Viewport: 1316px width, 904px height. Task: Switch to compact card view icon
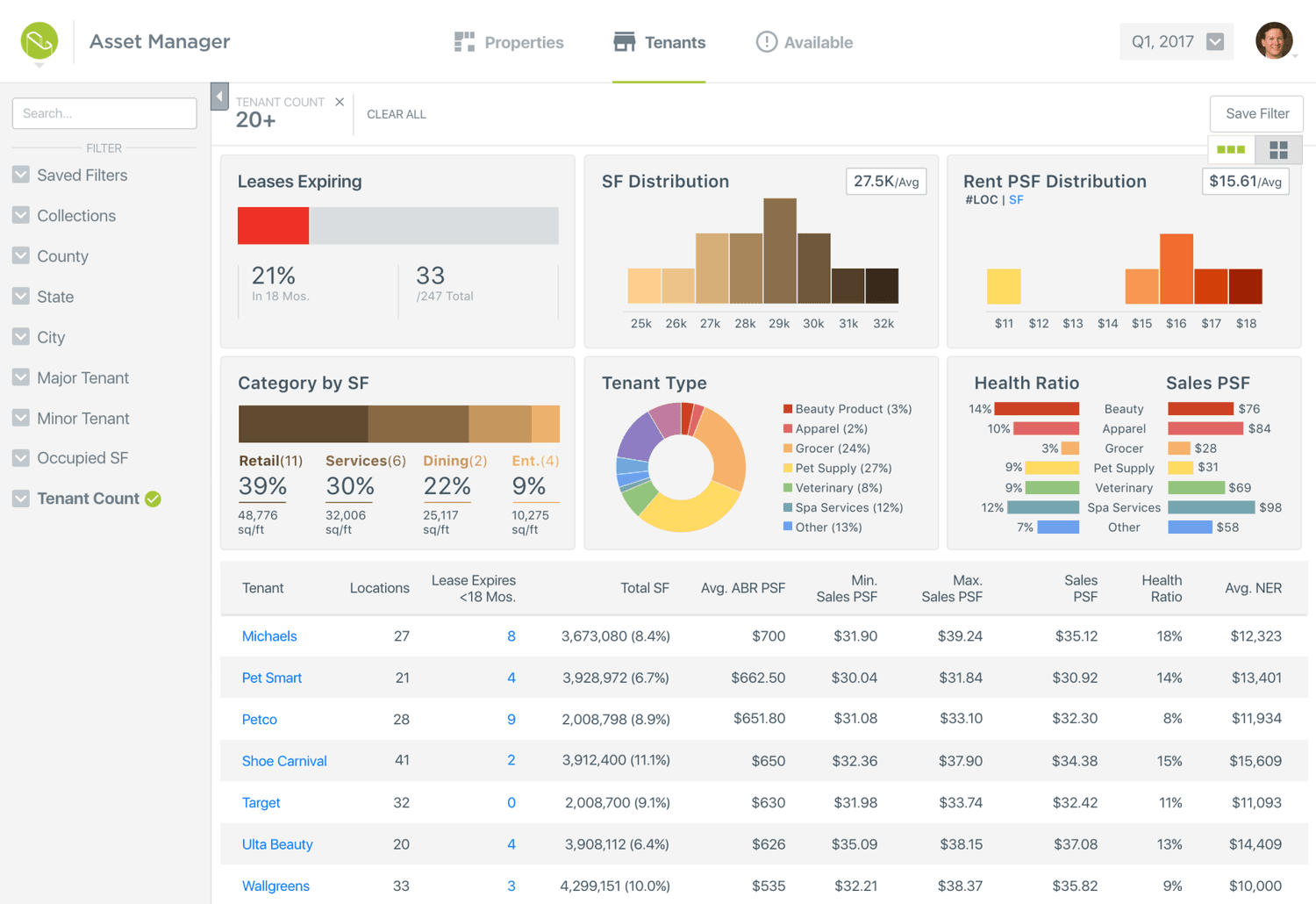1231,150
